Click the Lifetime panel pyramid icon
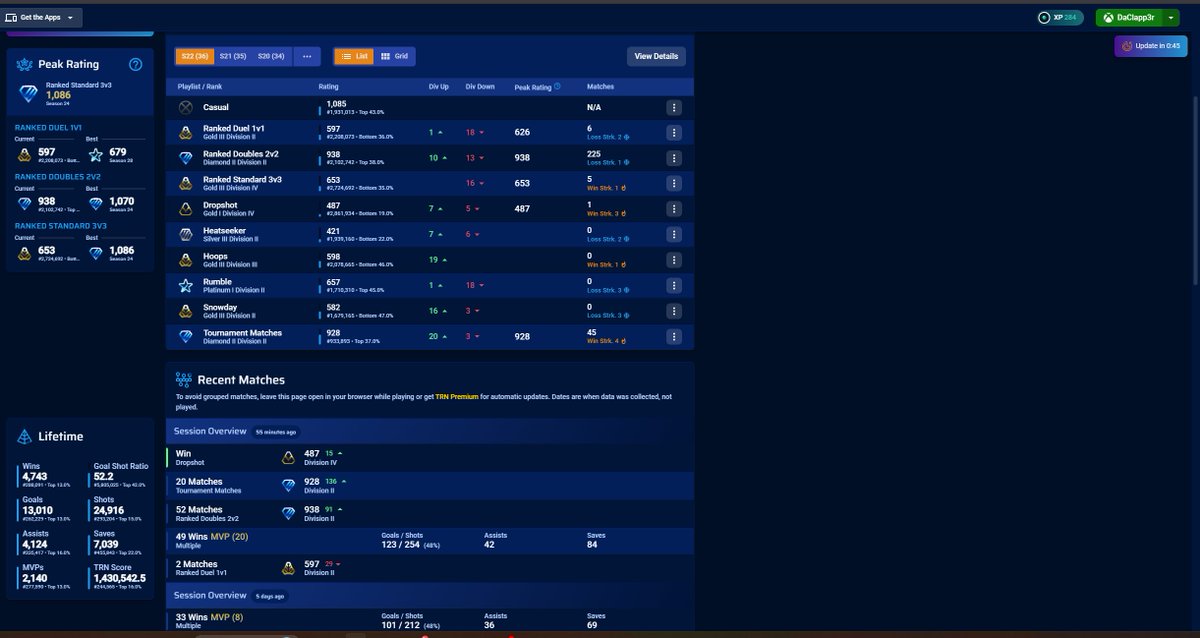The image size is (1200, 638). 24,436
